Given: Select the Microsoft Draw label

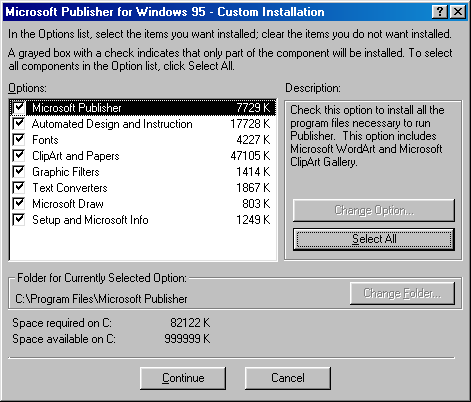Looking at the screenshot, I should tap(68, 204).
